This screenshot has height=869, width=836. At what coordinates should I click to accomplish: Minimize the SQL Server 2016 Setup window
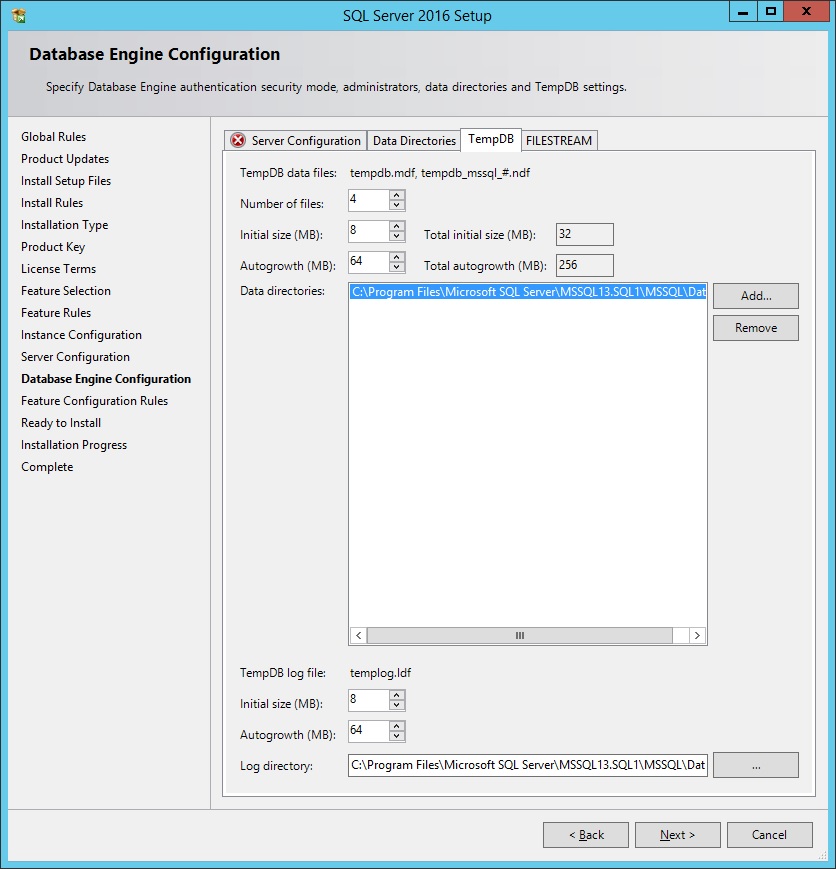coord(743,12)
